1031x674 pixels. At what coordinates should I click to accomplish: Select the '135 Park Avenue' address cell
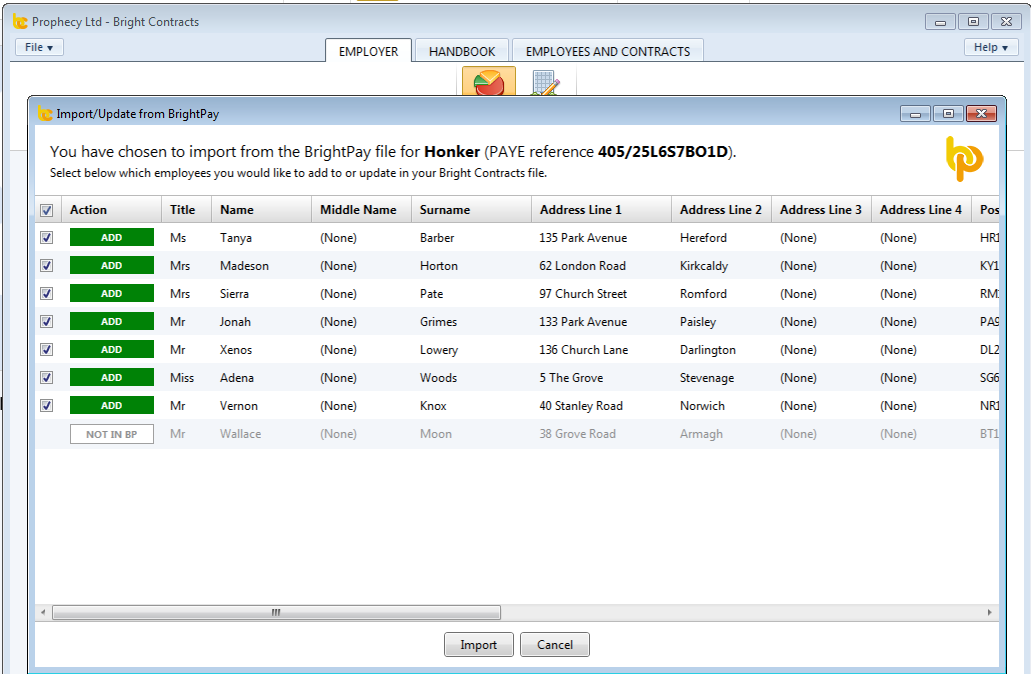583,238
